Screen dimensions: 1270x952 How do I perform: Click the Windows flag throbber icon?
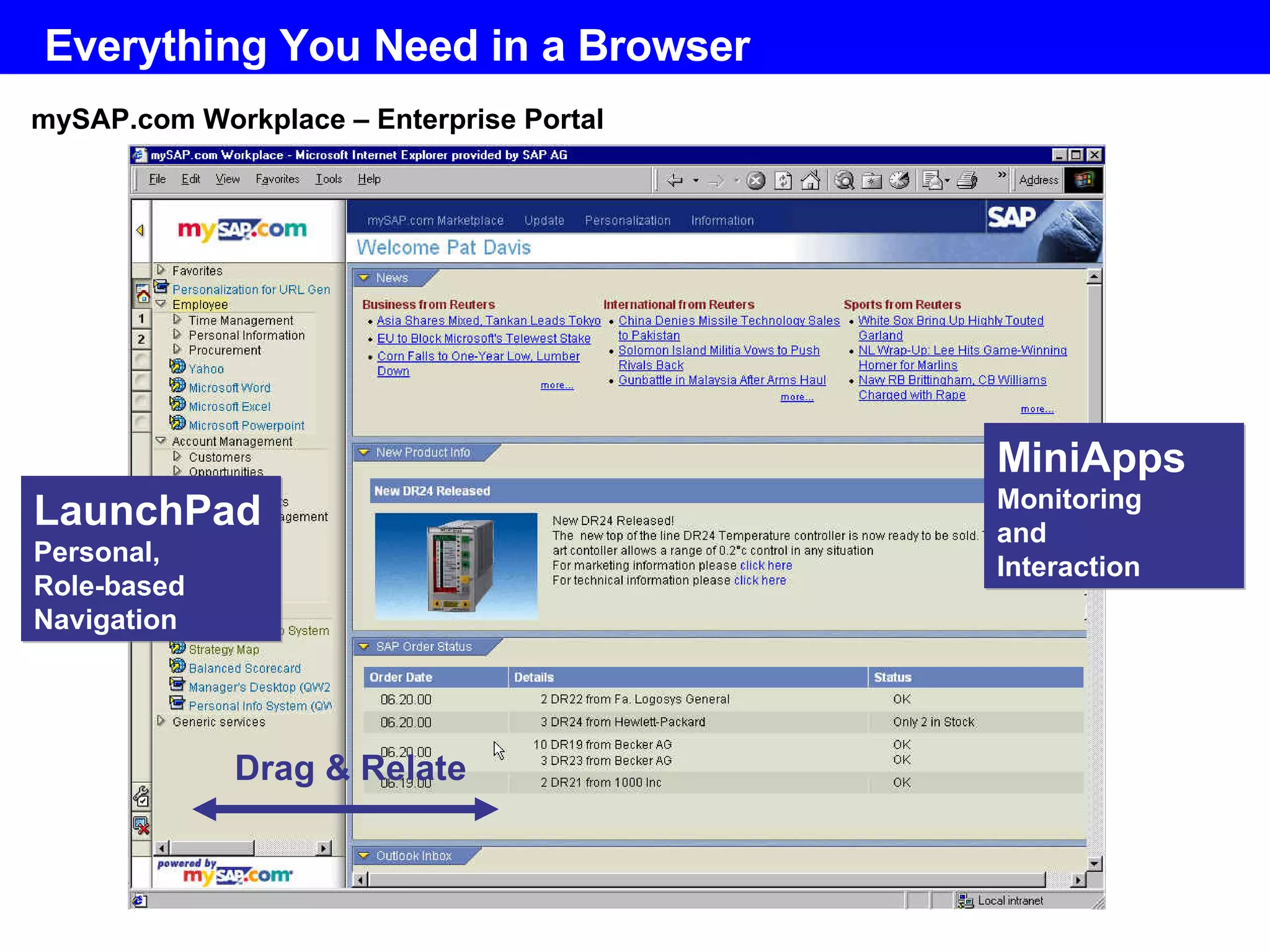1084,180
